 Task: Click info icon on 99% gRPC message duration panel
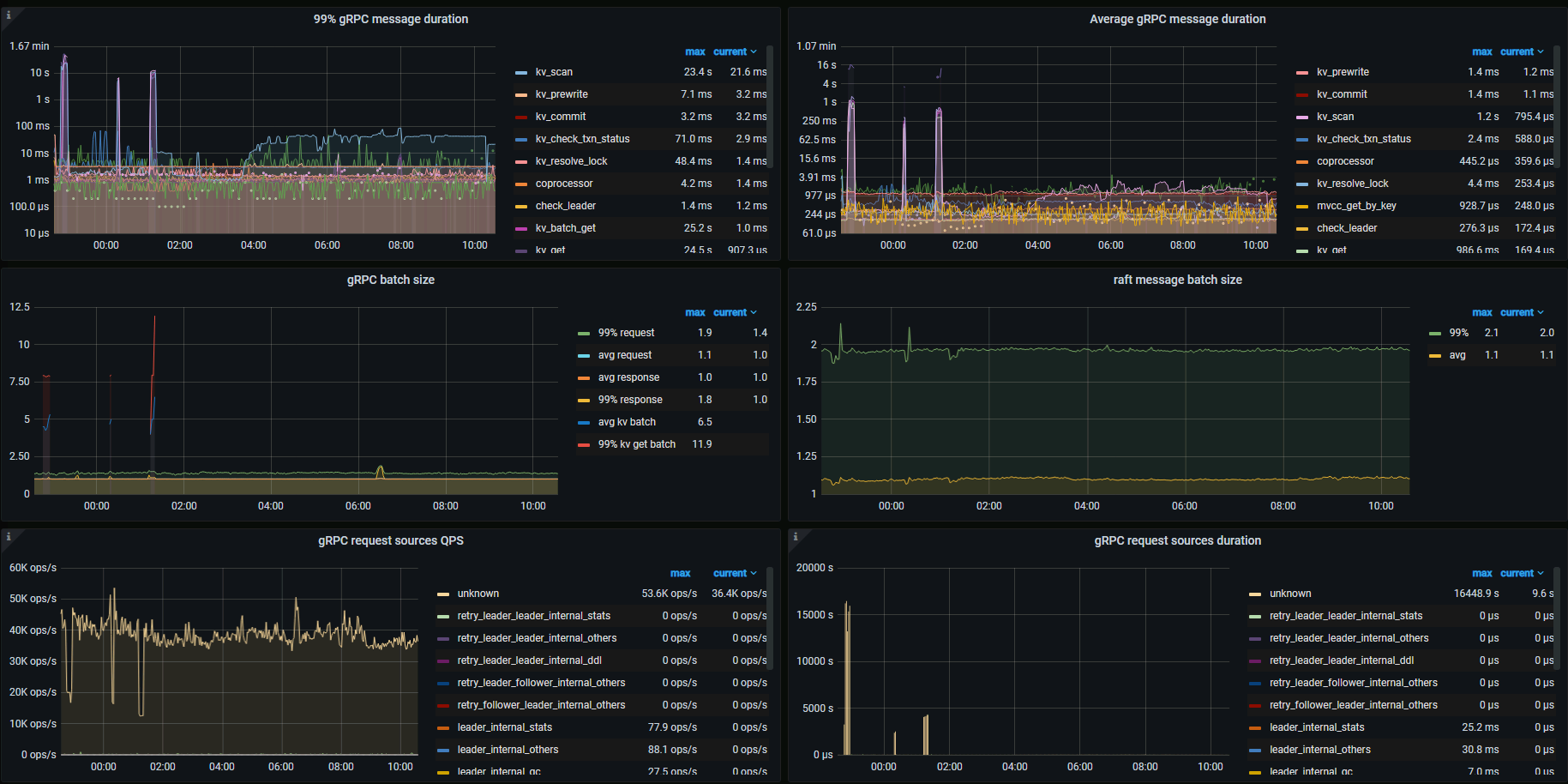9,15
